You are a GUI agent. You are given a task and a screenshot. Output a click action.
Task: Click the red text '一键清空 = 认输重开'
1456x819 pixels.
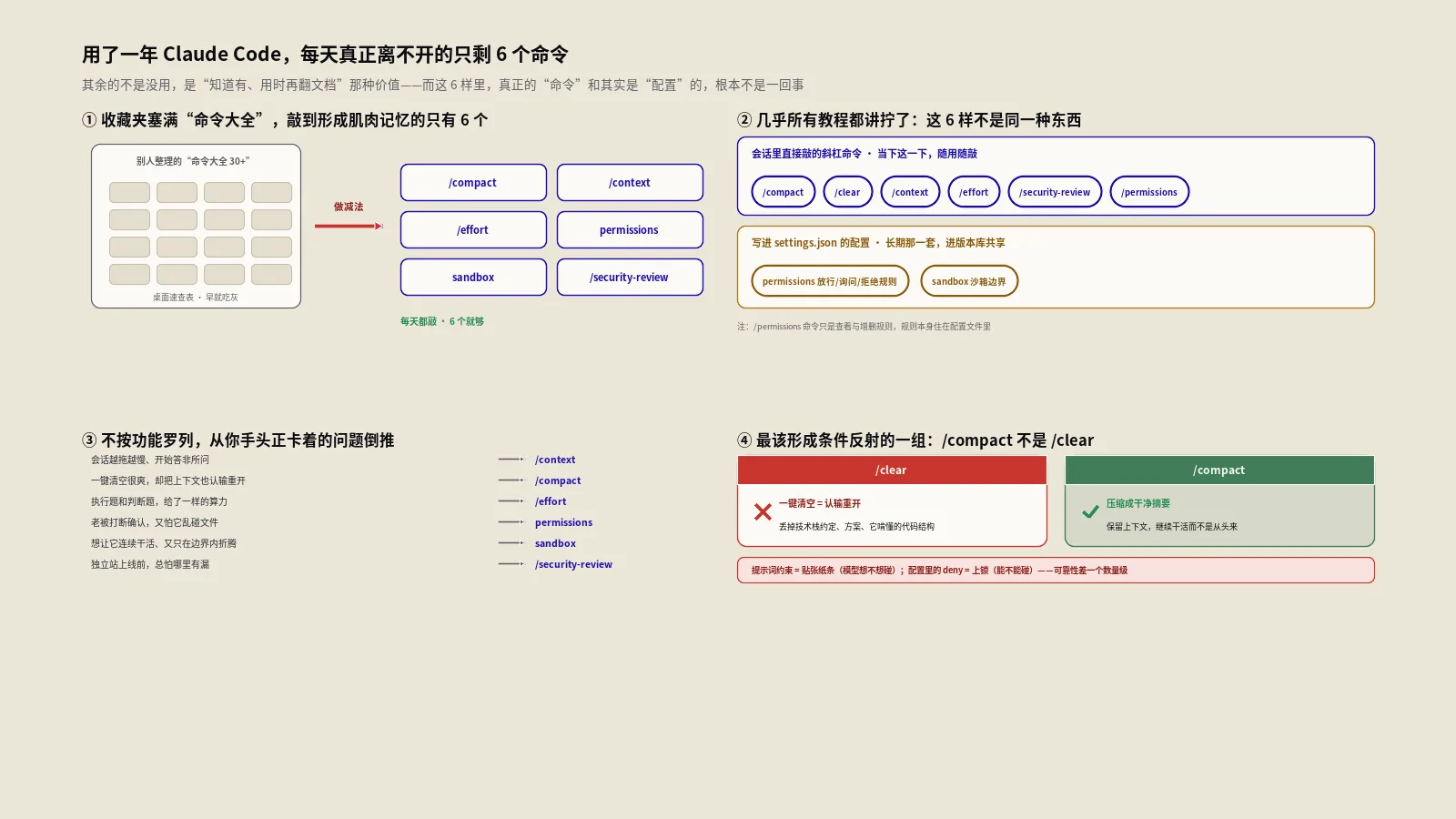coord(820,503)
